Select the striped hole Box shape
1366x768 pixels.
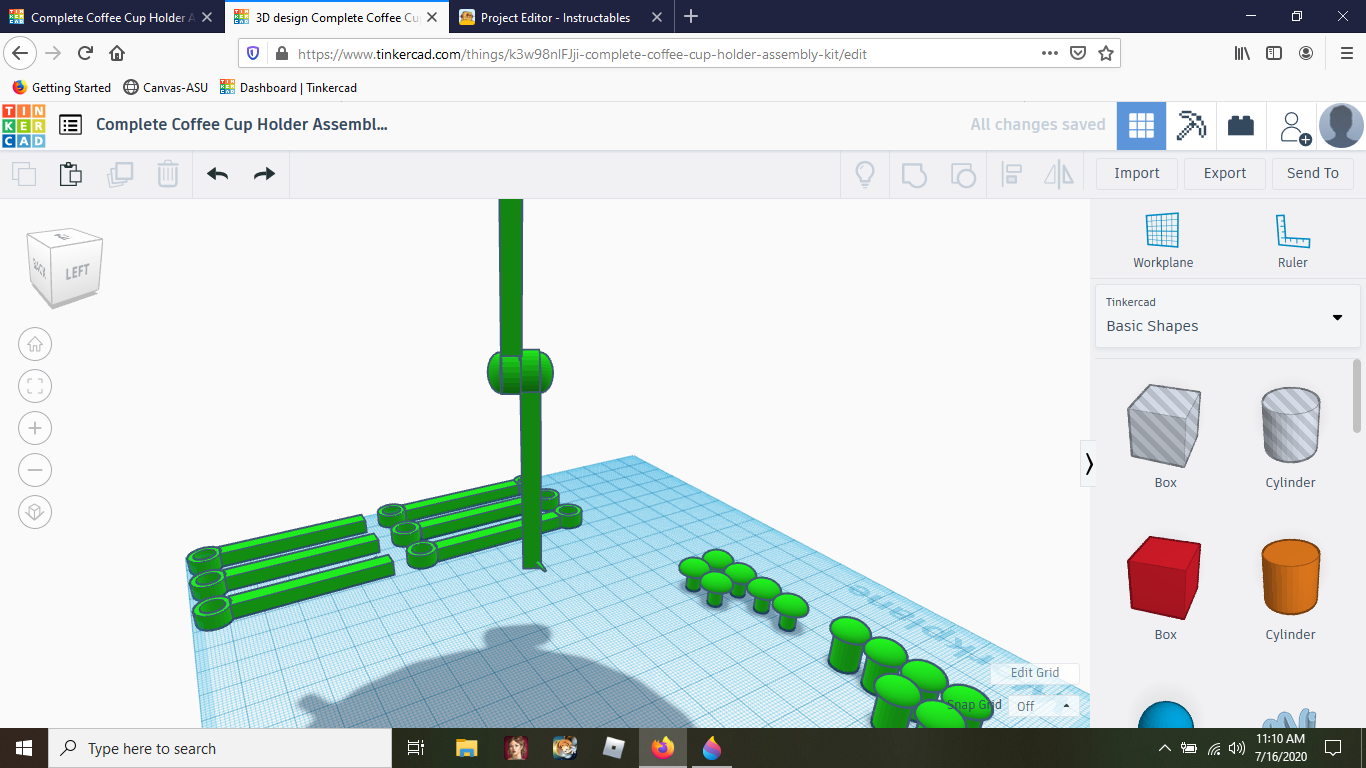[x=1164, y=427]
